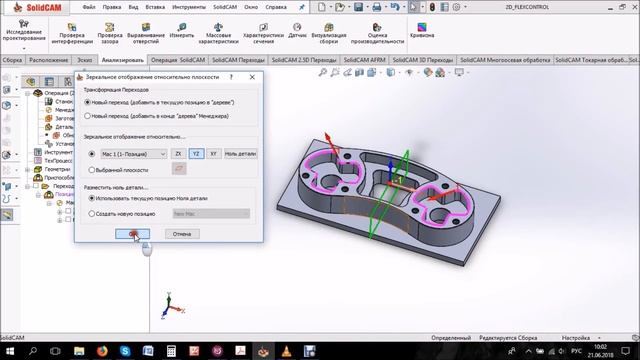Toggle the XY mirror plane button
640x360 pixels.
pos(213,153)
